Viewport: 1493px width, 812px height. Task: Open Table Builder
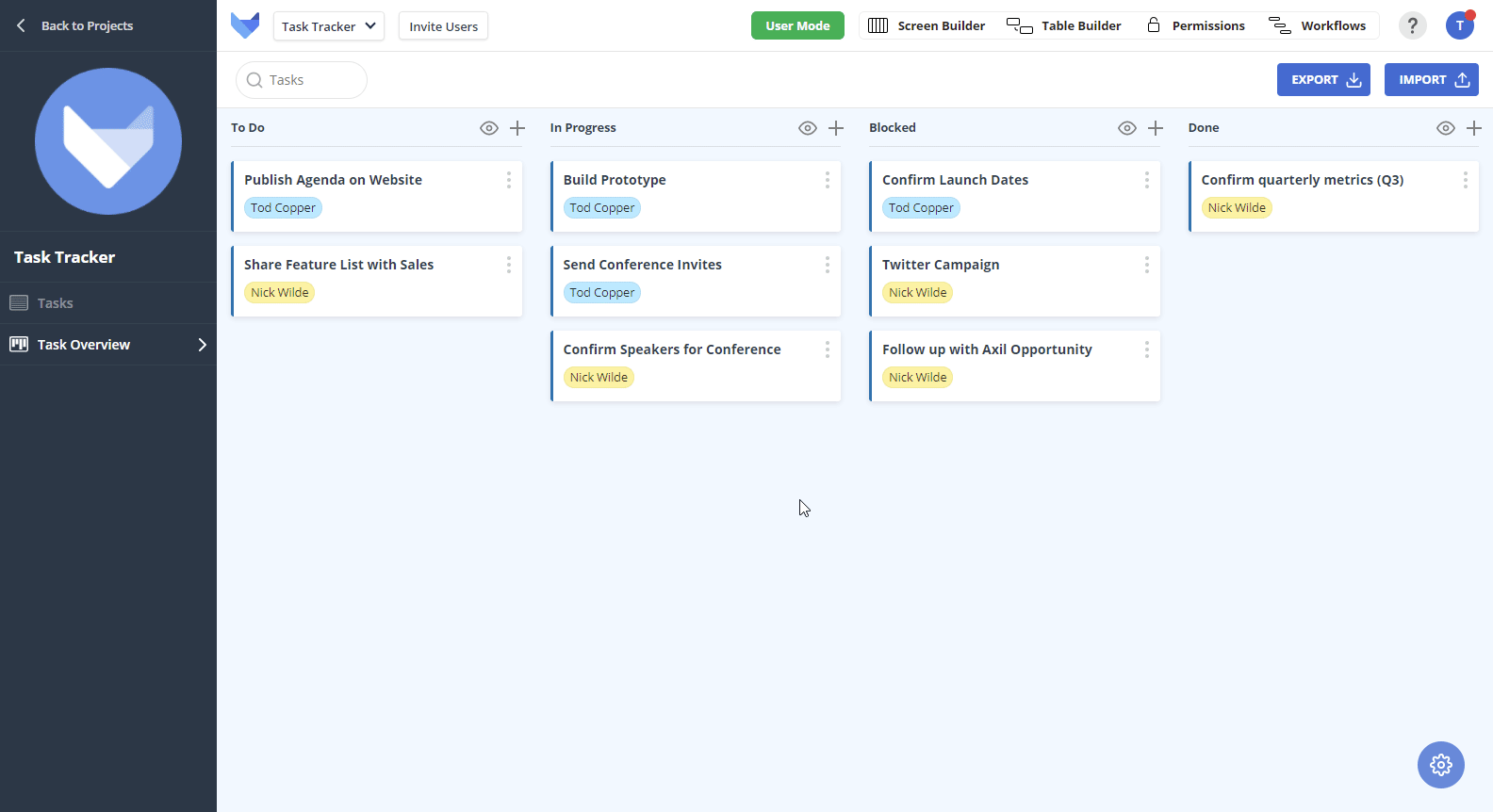(x=1064, y=25)
